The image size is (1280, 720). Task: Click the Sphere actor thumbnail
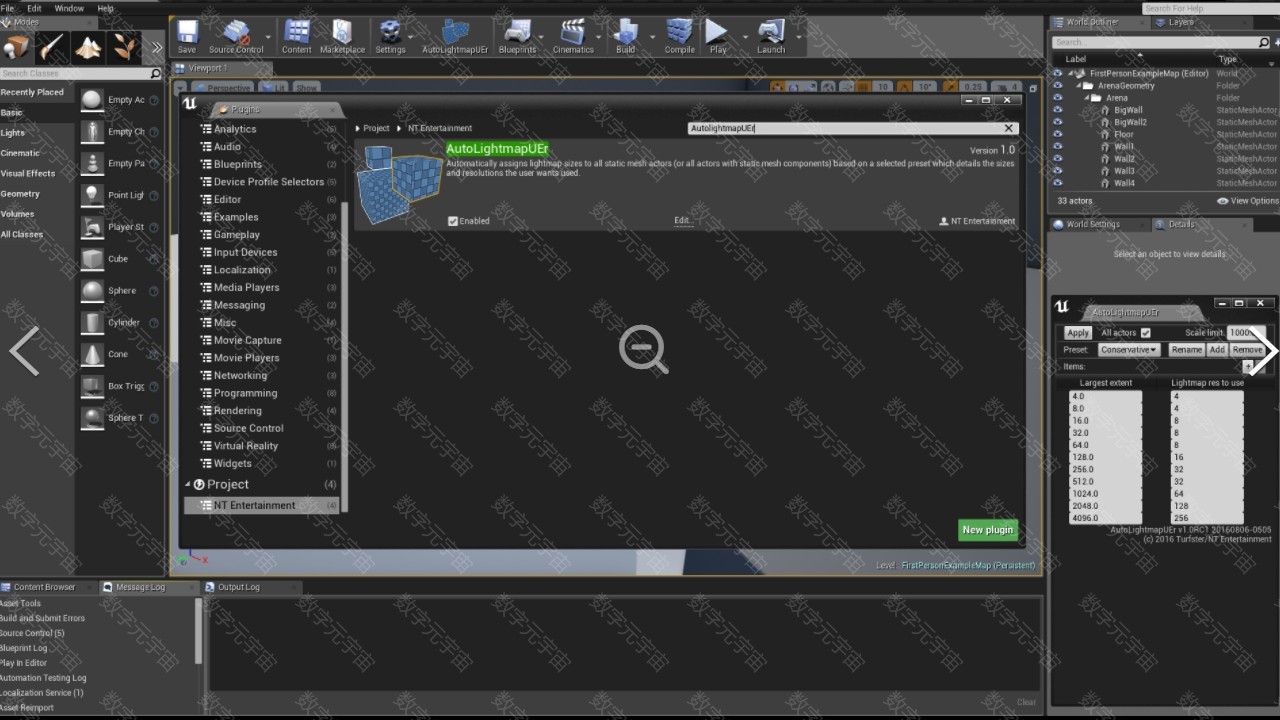pos(92,291)
